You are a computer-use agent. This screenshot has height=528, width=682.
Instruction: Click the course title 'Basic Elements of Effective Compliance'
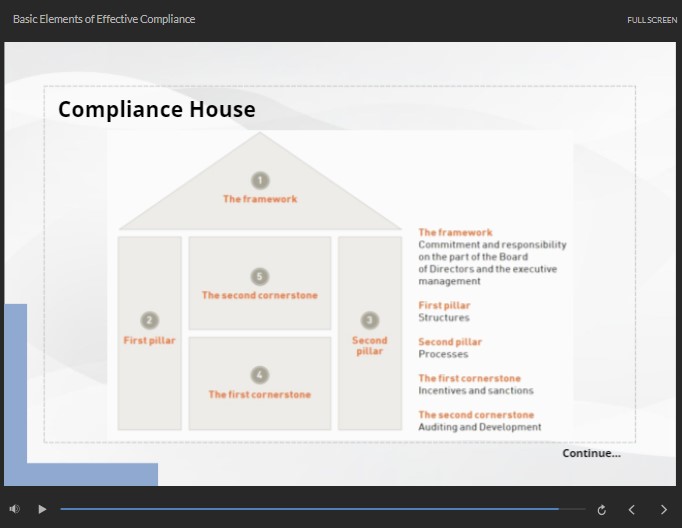point(104,19)
